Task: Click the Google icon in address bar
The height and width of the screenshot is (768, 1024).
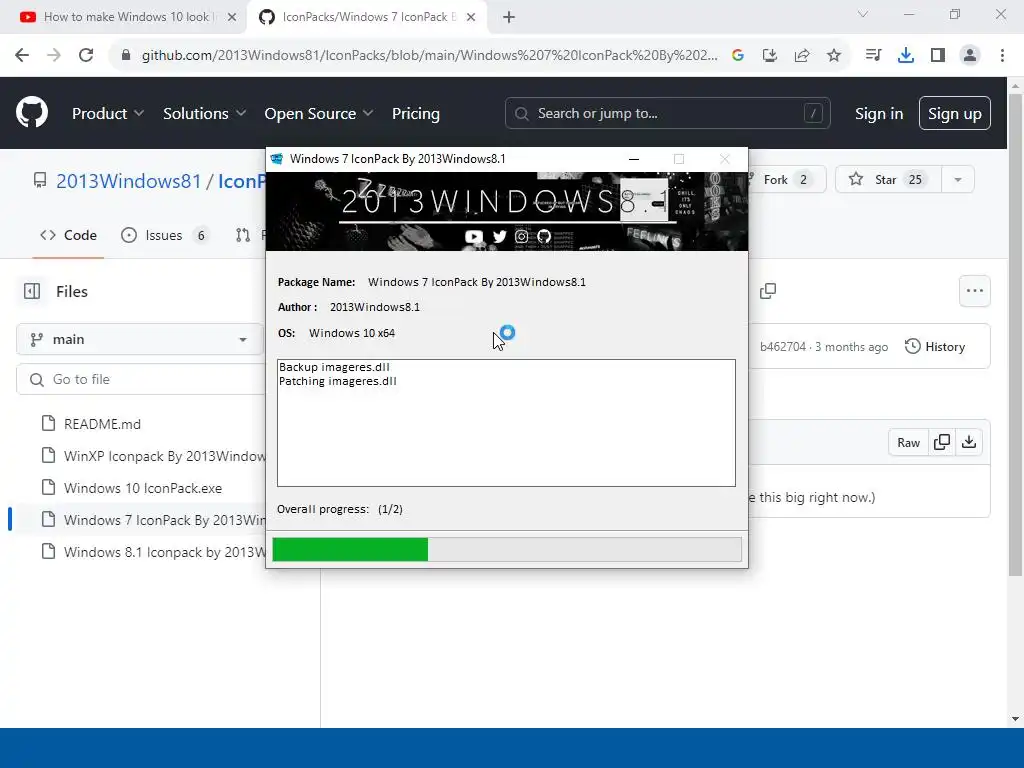Action: point(738,56)
